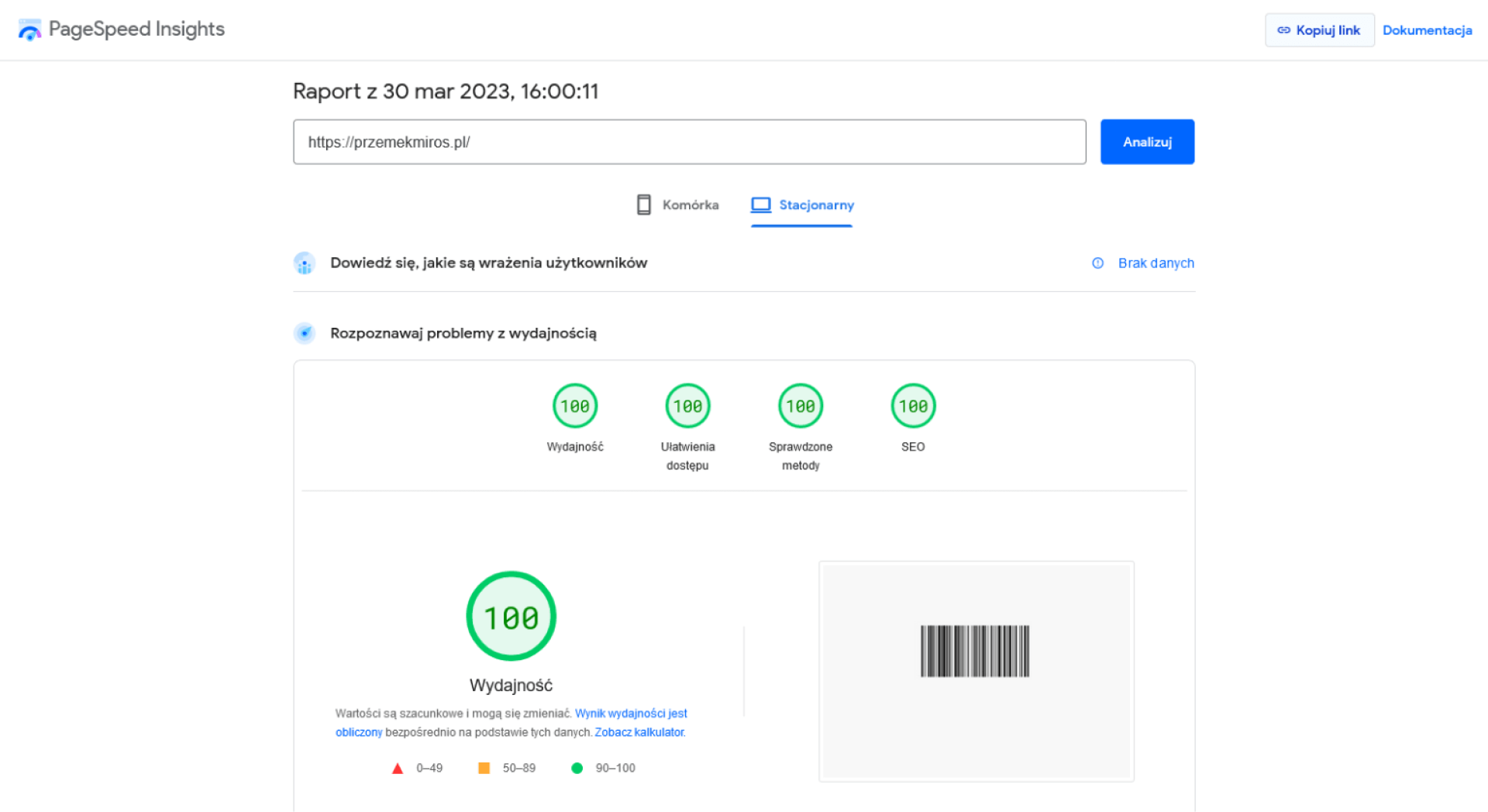Image resolution: width=1488 pixels, height=812 pixels.
Task: Click the Chrome UX data icon next to user experience
Action: click(x=305, y=263)
